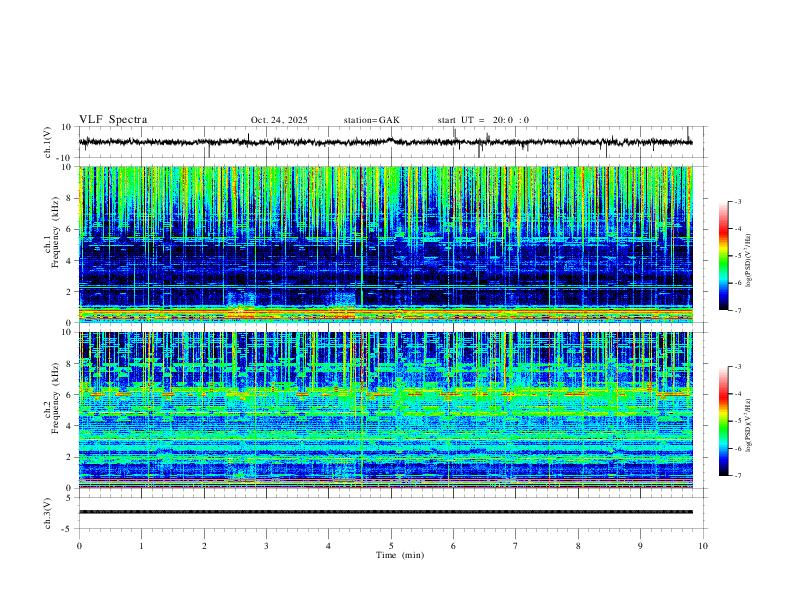Viewport: 792px width, 612px height.
Task: Click the lower PSD color bar
Action: point(724,421)
